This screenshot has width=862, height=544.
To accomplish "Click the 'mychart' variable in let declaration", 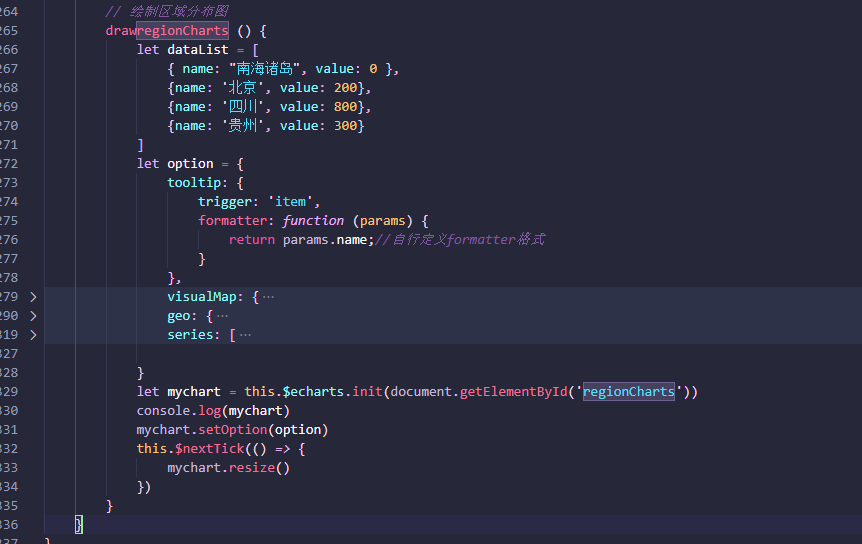I will pos(194,392).
